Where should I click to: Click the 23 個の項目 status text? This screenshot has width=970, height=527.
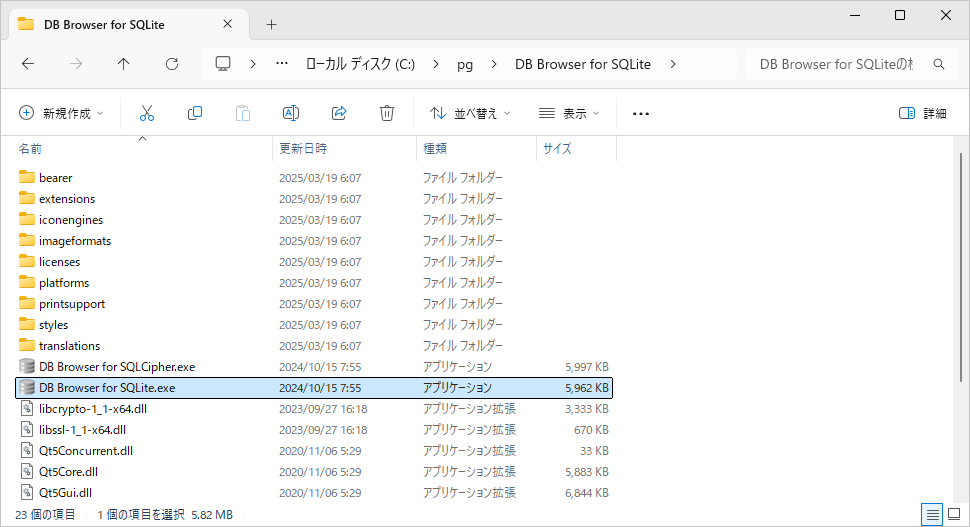[x=45, y=515]
